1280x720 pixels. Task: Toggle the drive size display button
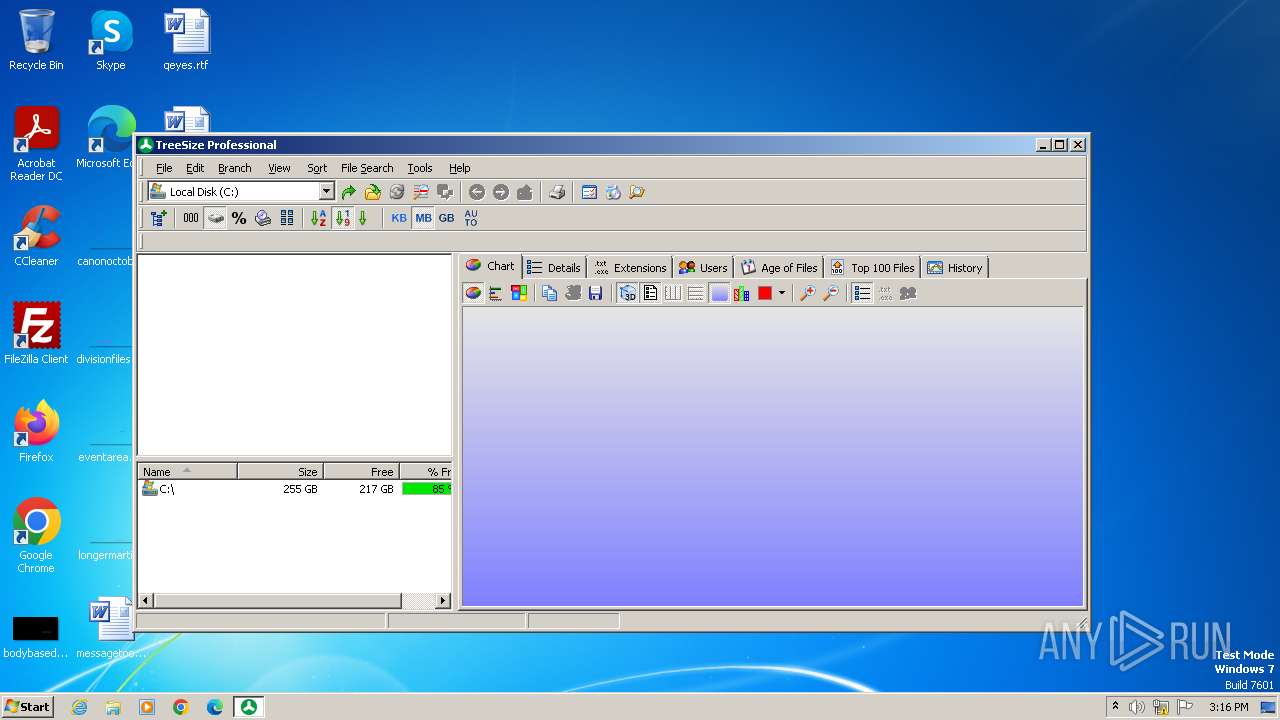215,218
